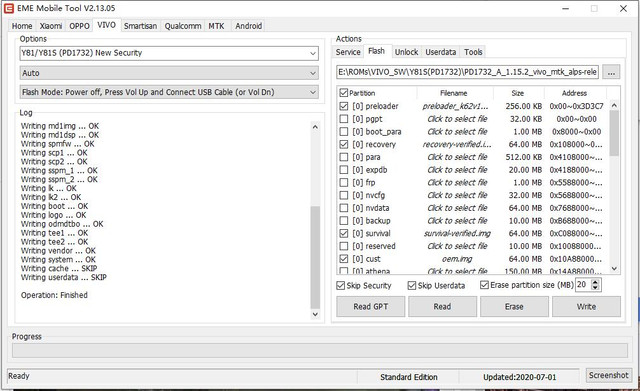Viewport: 640px width, 391px height.
Task: Toggle the Erase partition size checkbox
Action: pyautogui.click(x=484, y=285)
